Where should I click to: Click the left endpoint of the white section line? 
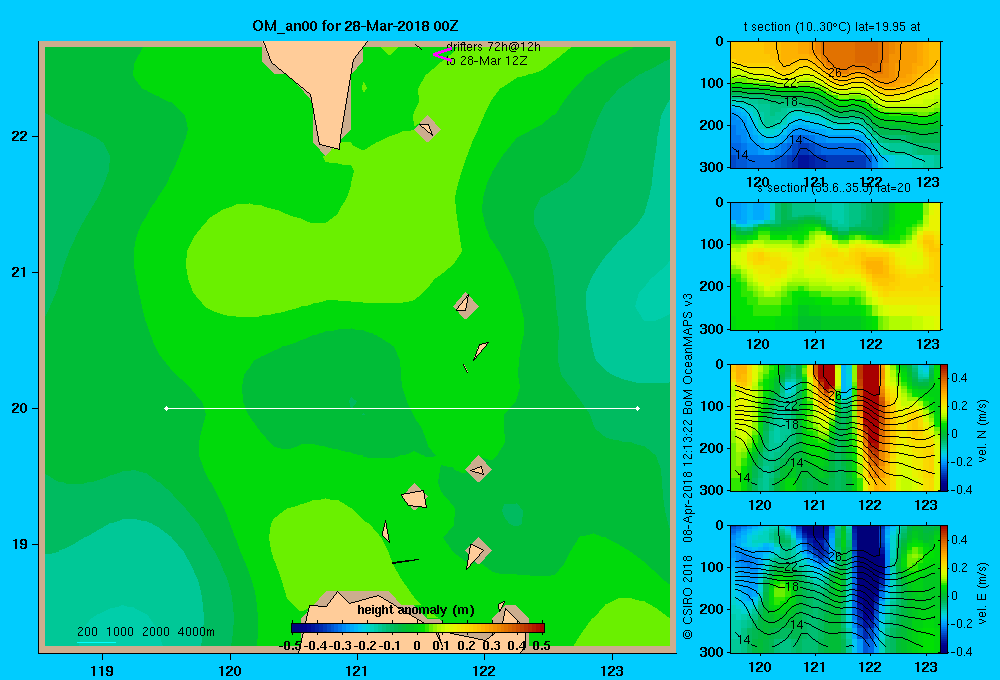[x=166, y=408]
